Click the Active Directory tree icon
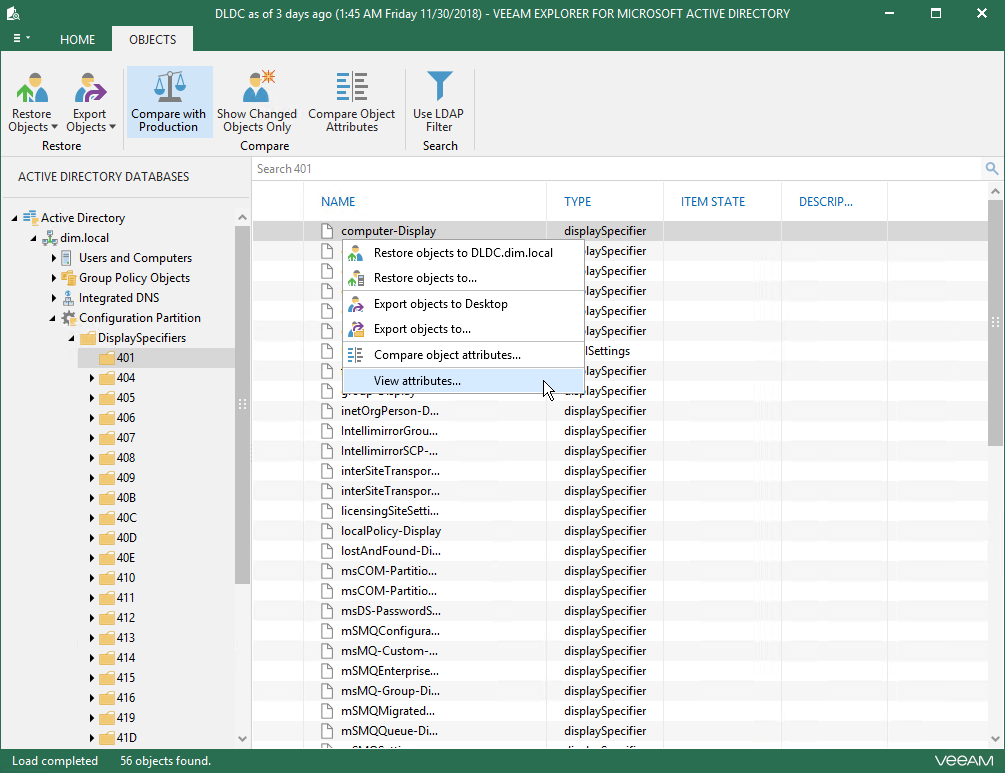This screenshot has width=1005, height=773. pyautogui.click(x=30, y=217)
